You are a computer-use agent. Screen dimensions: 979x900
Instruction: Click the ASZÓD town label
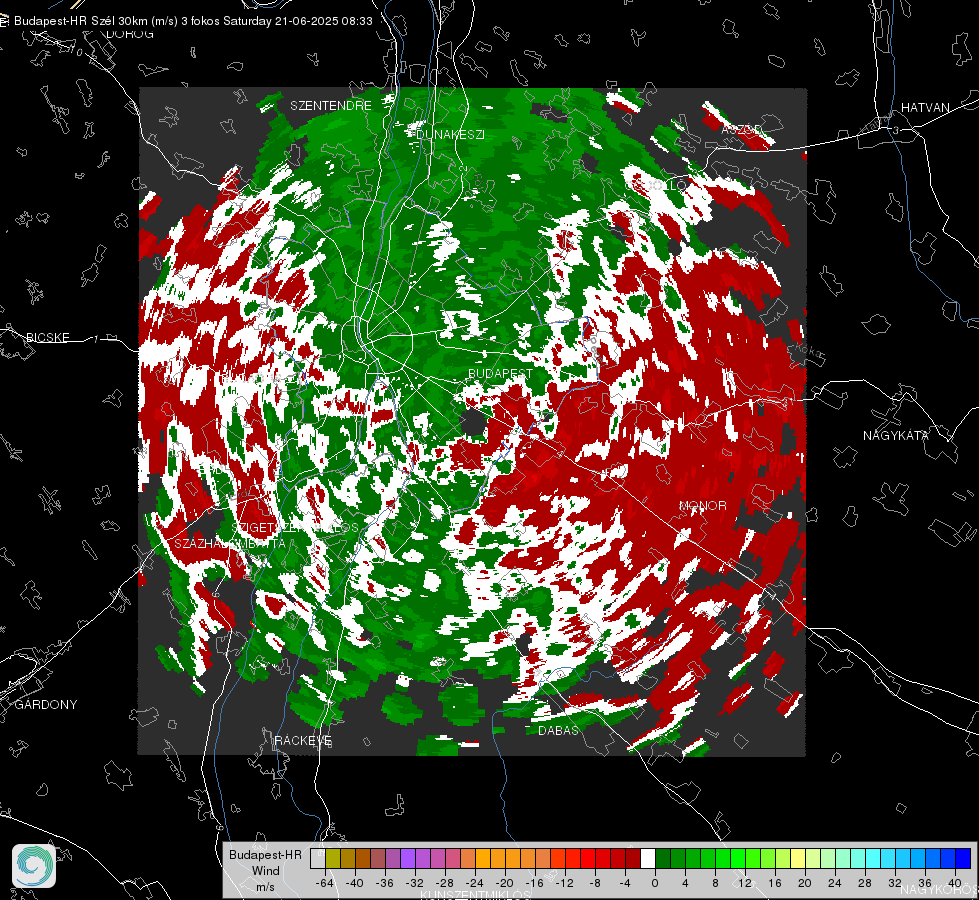[741, 129]
